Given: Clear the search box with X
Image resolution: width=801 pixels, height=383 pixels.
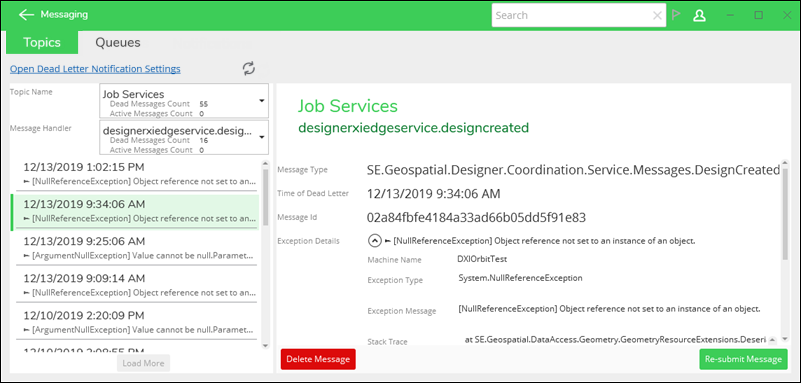Looking at the screenshot, I should point(657,15).
